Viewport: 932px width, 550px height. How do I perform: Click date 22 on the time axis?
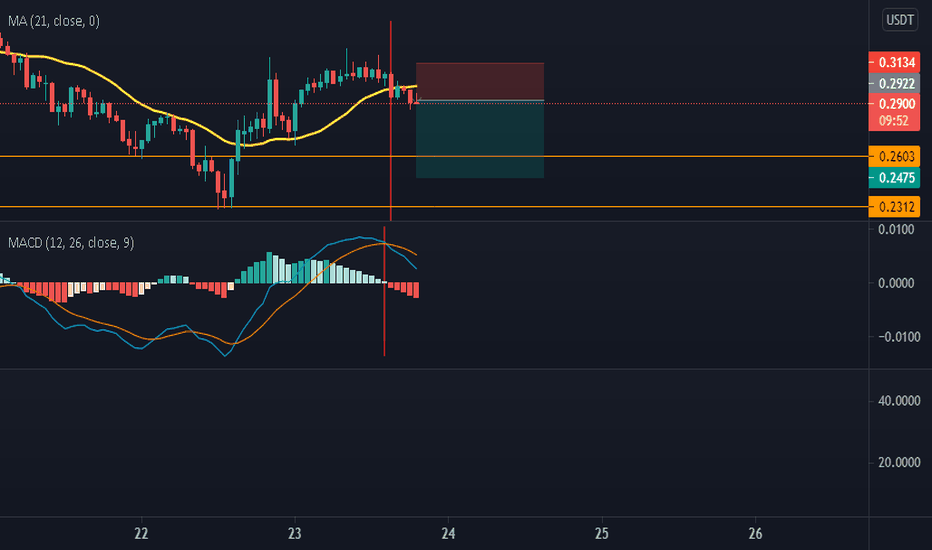pos(141,533)
